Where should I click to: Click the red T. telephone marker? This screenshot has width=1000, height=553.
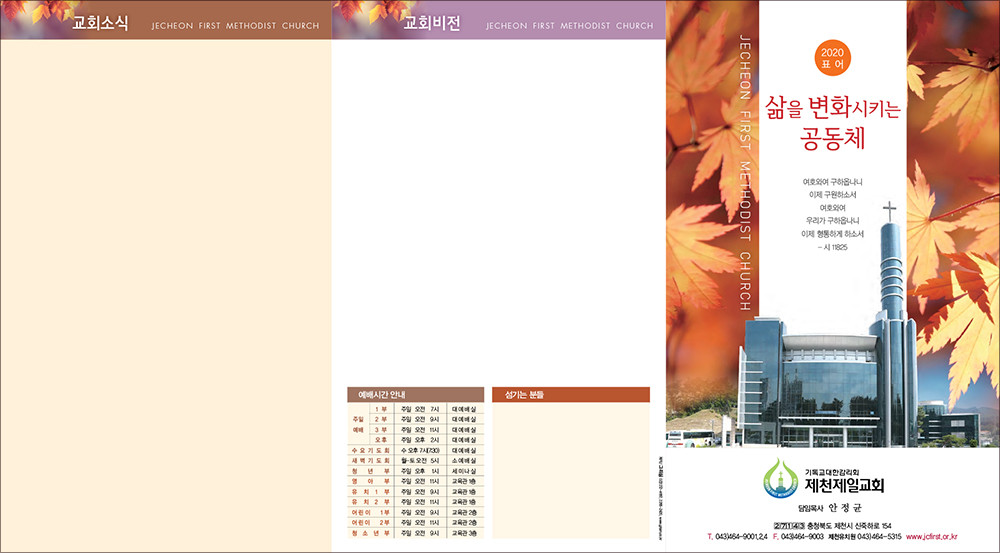pos(709,538)
